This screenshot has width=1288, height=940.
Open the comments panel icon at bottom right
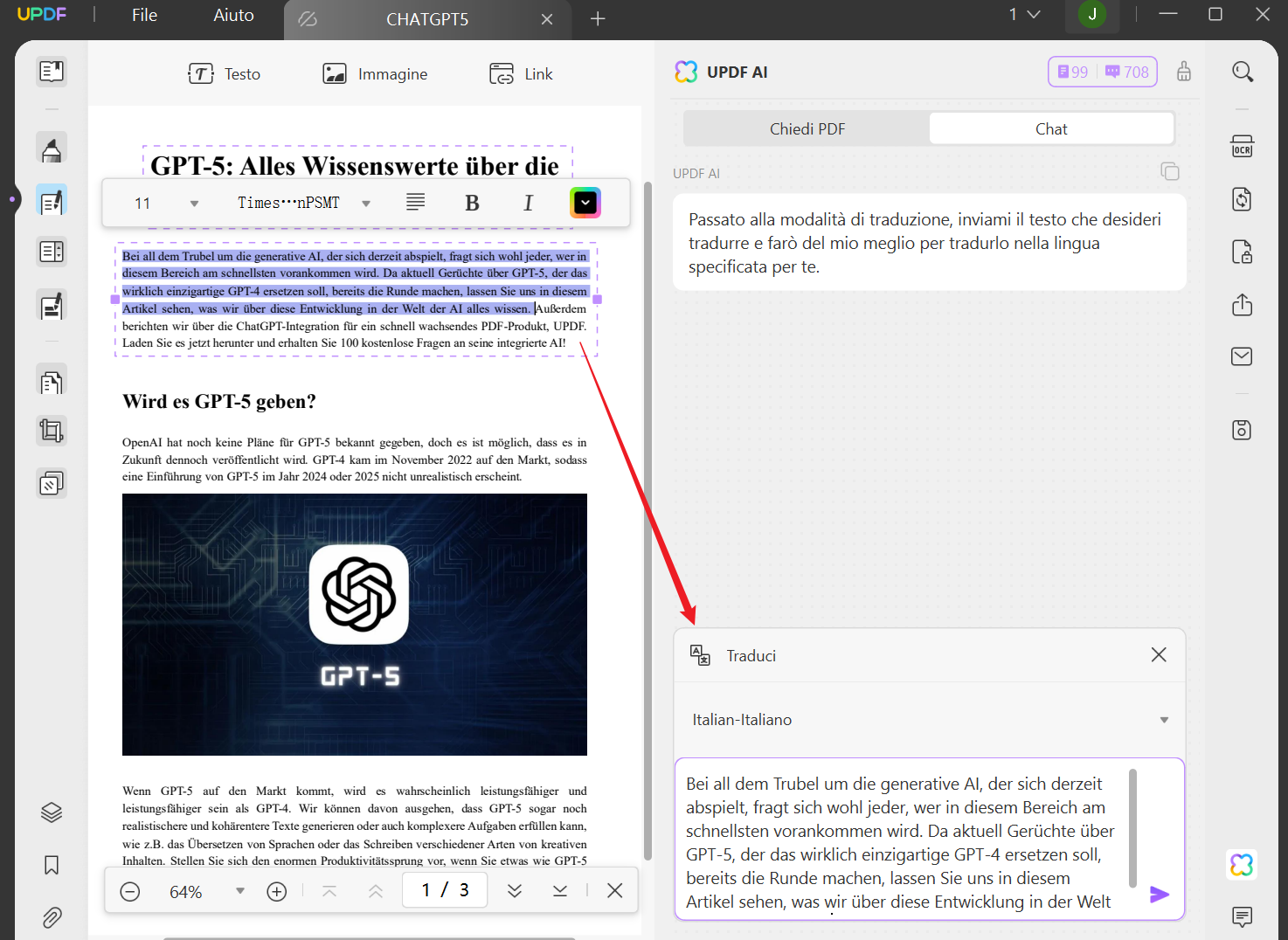tap(1243, 916)
